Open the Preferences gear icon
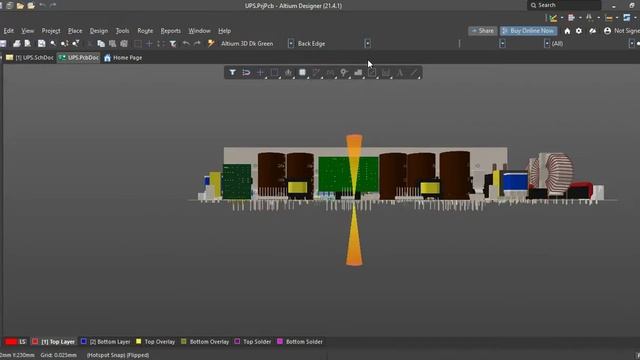Viewport: 640px width, 360px height. pos(579,31)
